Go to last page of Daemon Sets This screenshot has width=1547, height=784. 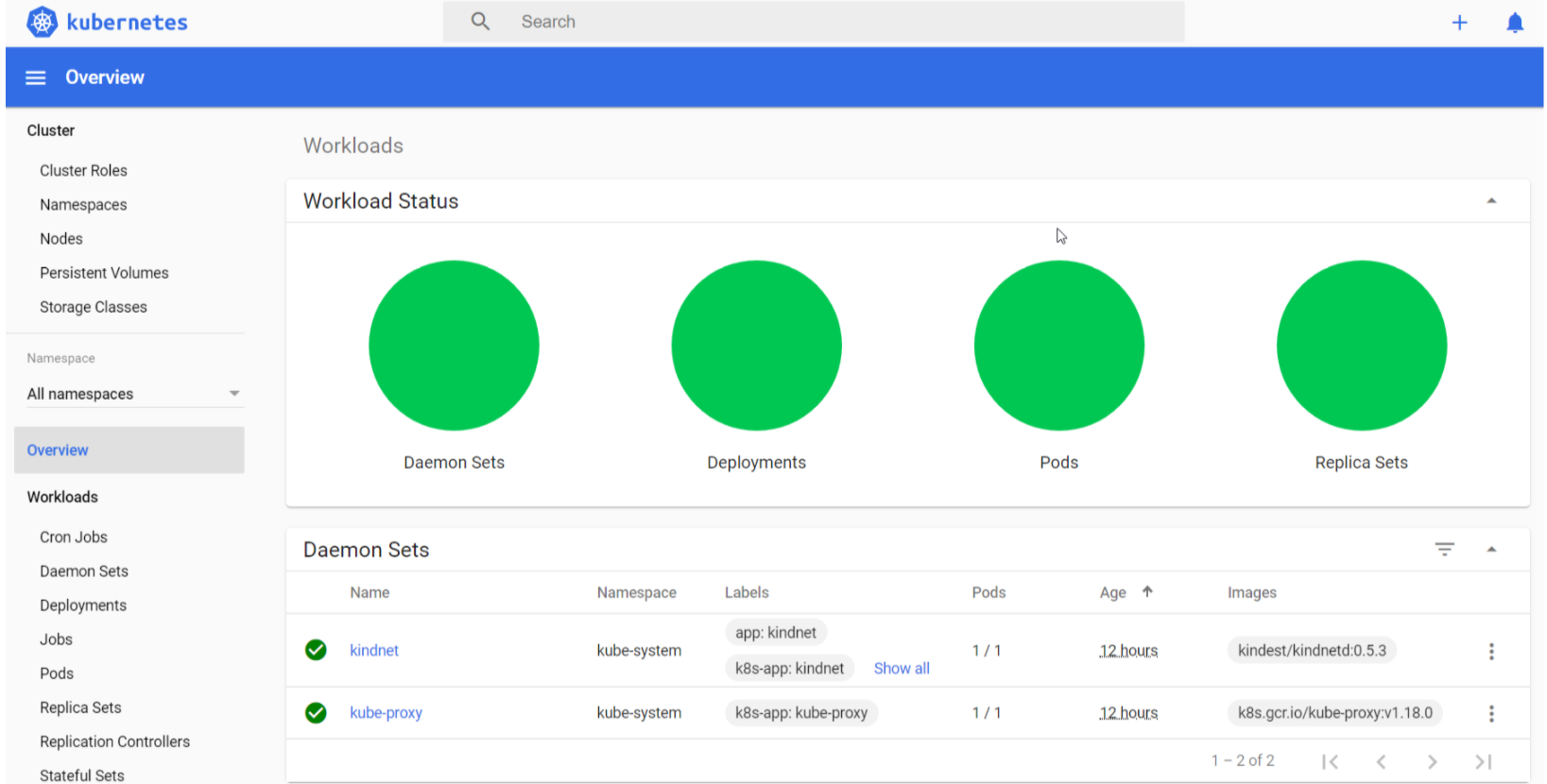click(1484, 761)
